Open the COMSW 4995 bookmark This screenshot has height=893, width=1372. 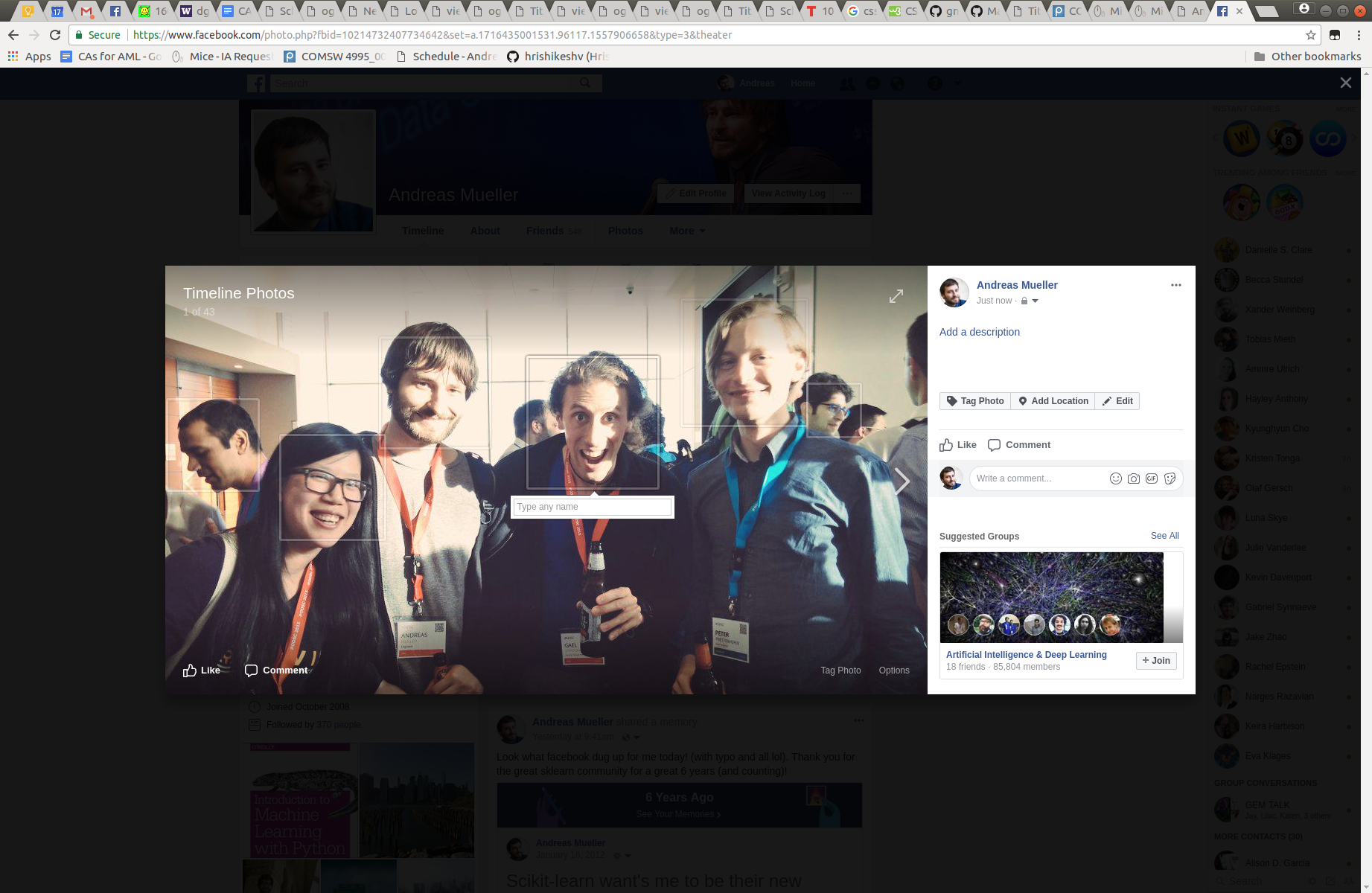click(x=335, y=57)
